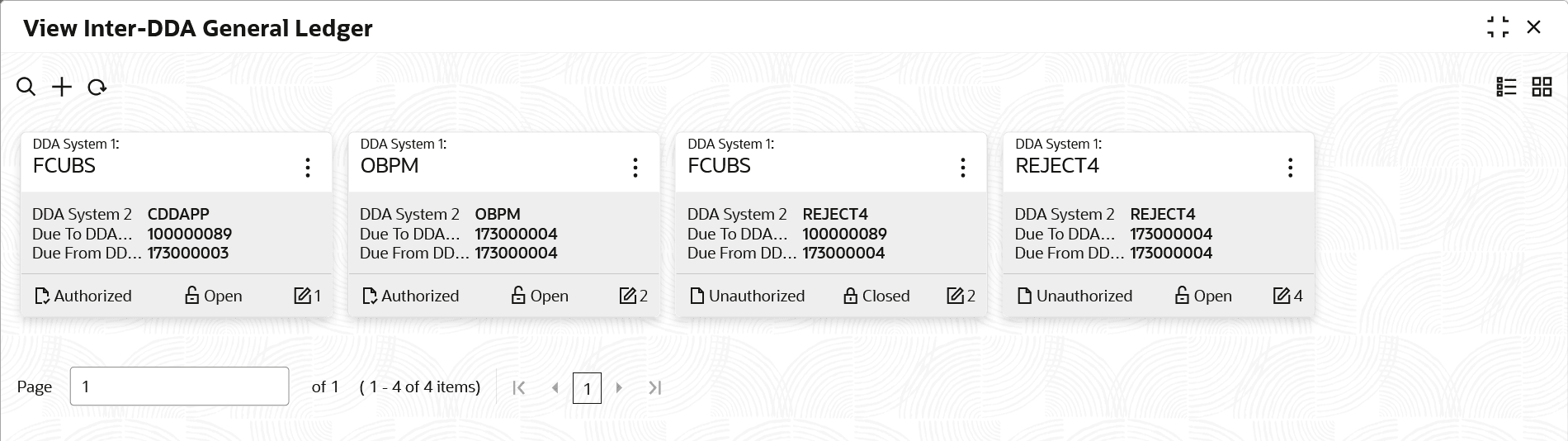This screenshot has width=1568, height=441.
Task: Open options menu on OBPM card
Action: (635, 168)
